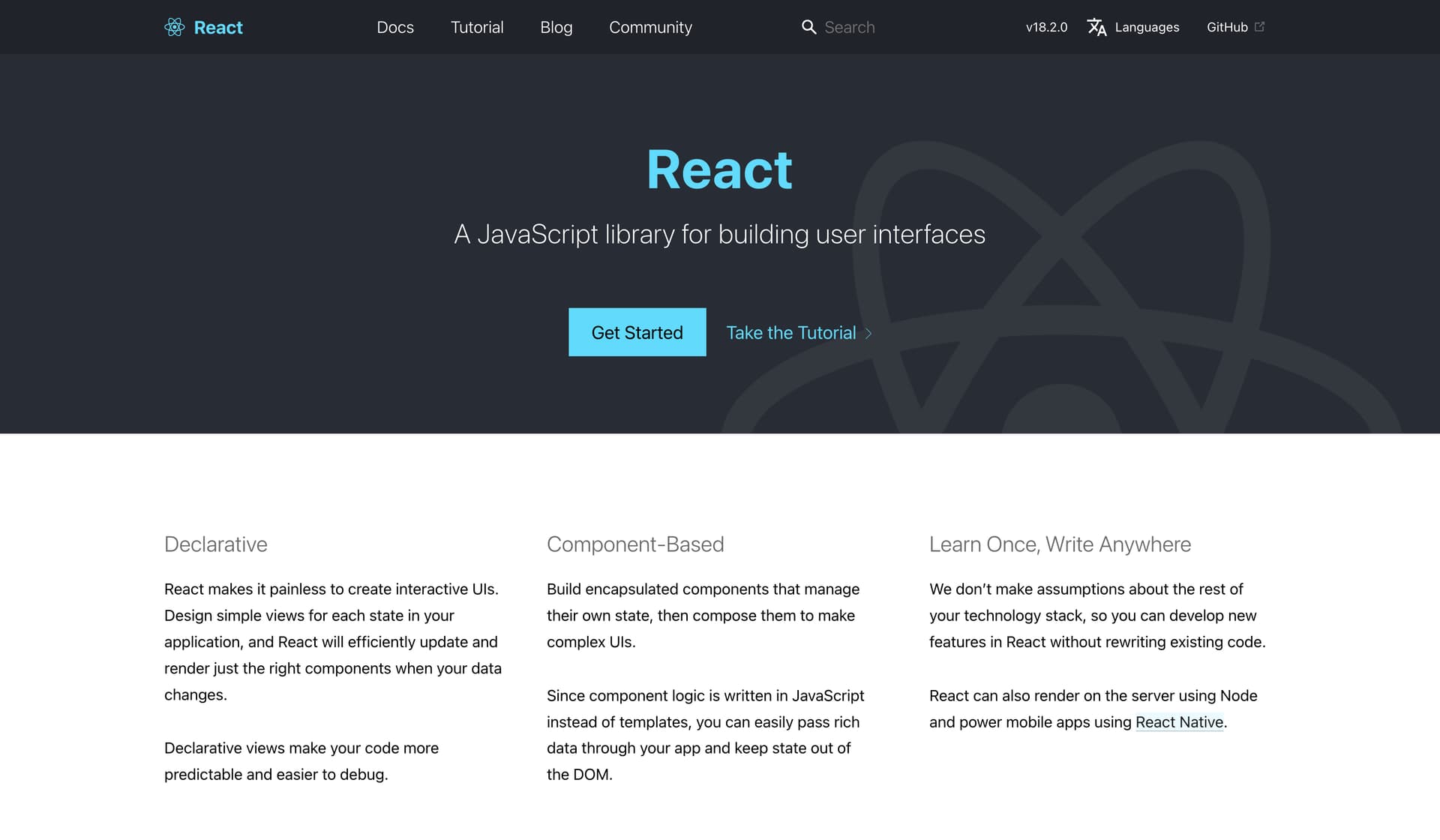Click the 'We don't make assumptions' paragraph
Screen dimensions: 1440x840
coord(1097,616)
